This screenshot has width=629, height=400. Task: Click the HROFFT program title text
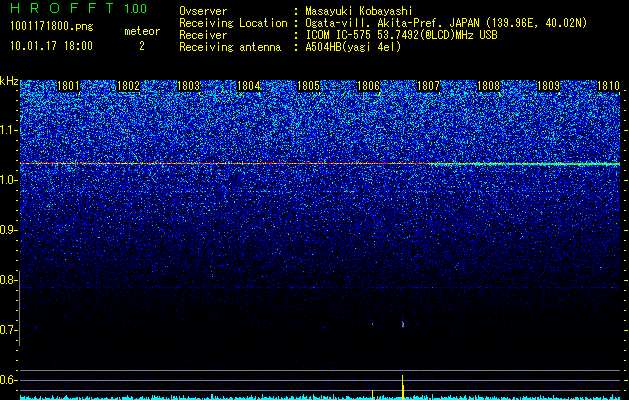(x=62, y=8)
